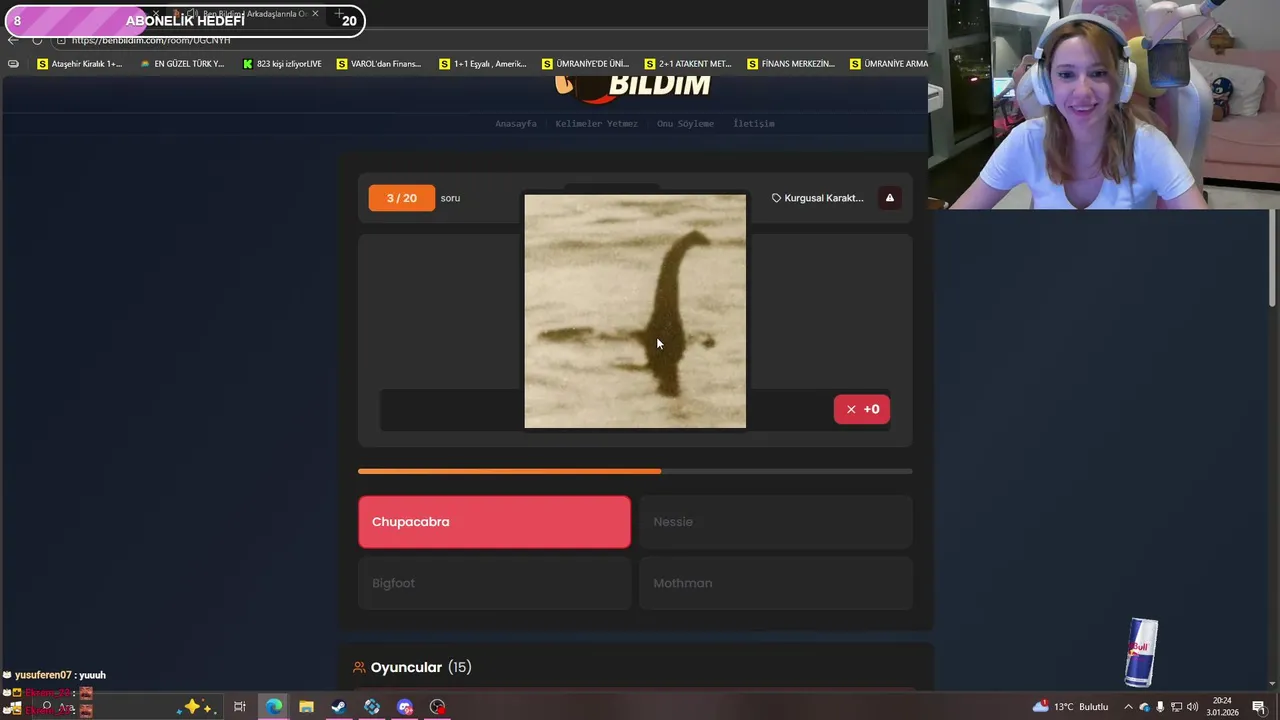Image resolution: width=1280 pixels, height=720 pixels.
Task: Open the 823 kişi izliyorLIVE bookmark
Action: tap(282, 64)
